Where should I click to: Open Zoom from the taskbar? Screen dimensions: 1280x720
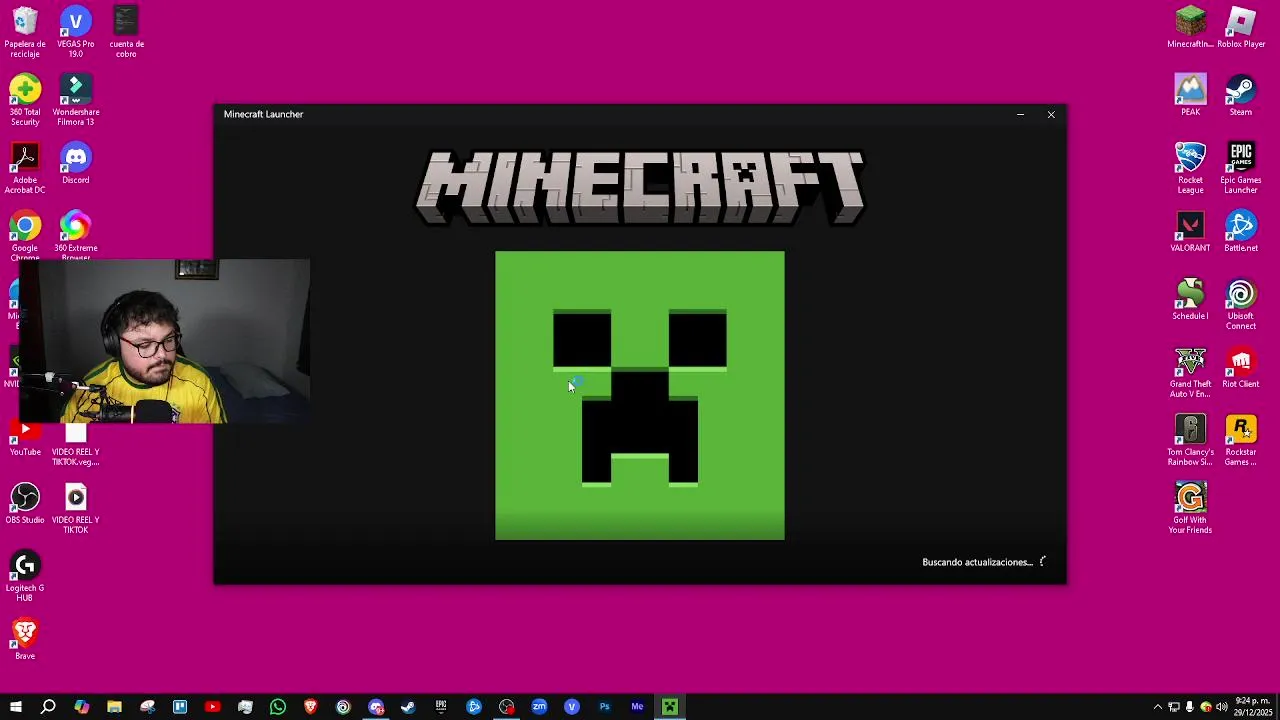pos(539,707)
